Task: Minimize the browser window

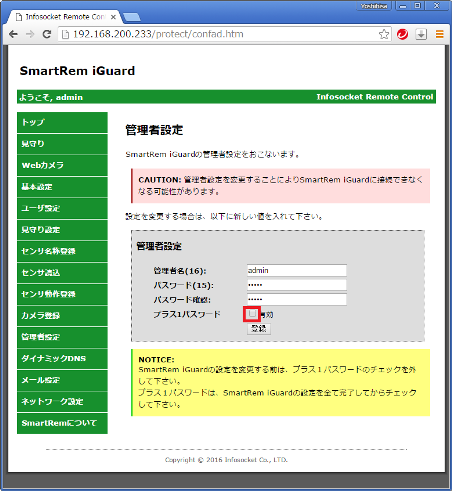Action: pos(403,6)
